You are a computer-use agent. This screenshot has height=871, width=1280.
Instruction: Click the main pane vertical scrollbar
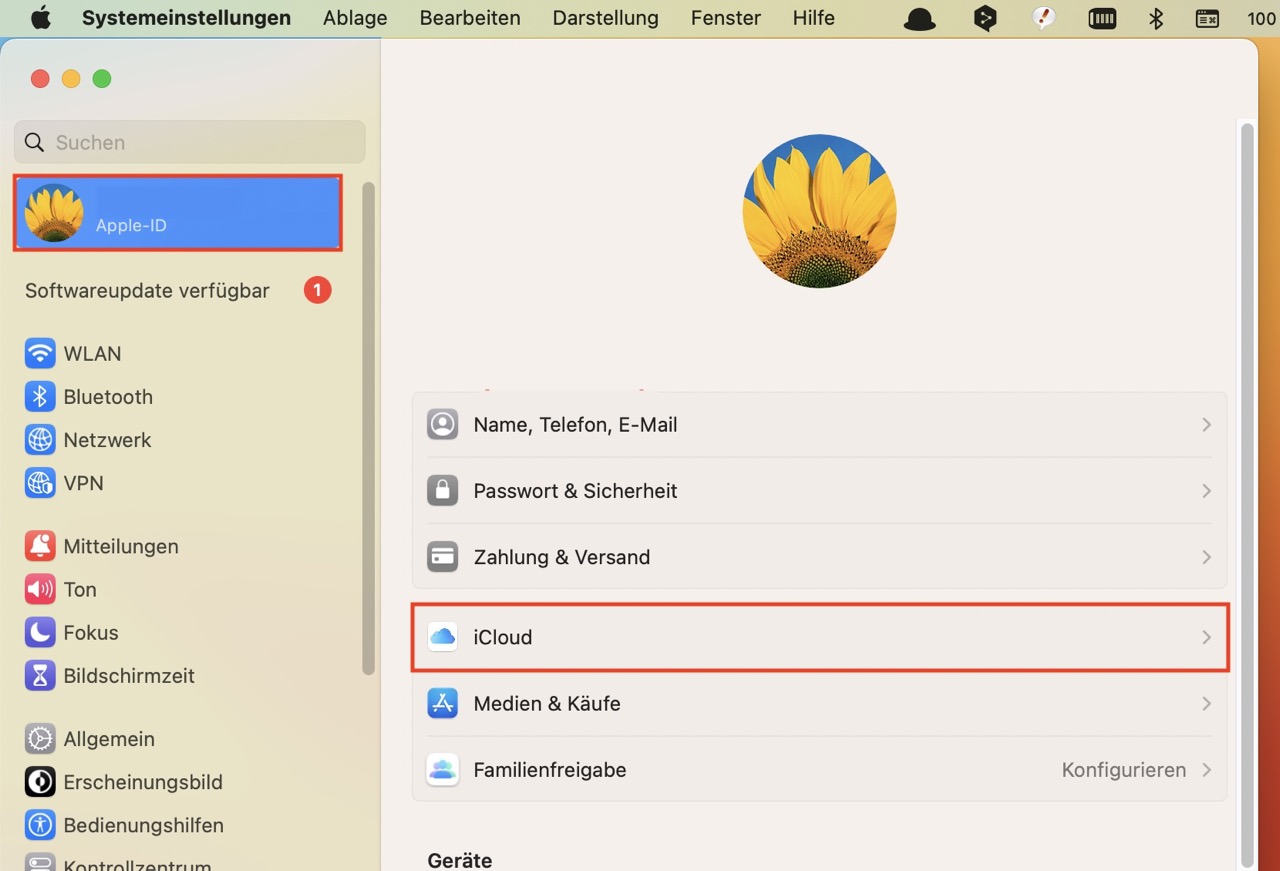(1246, 495)
